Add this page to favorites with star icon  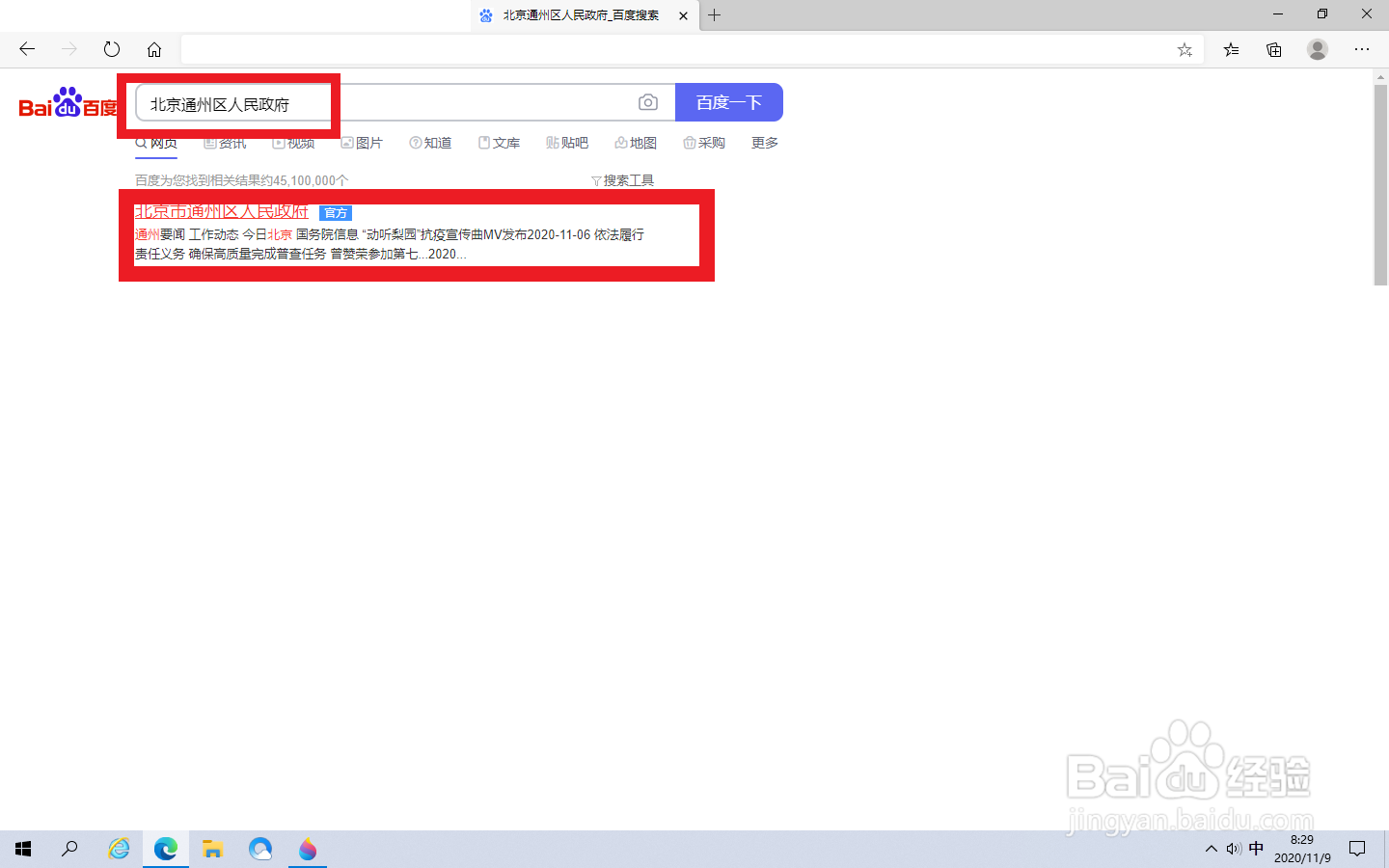(1185, 50)
